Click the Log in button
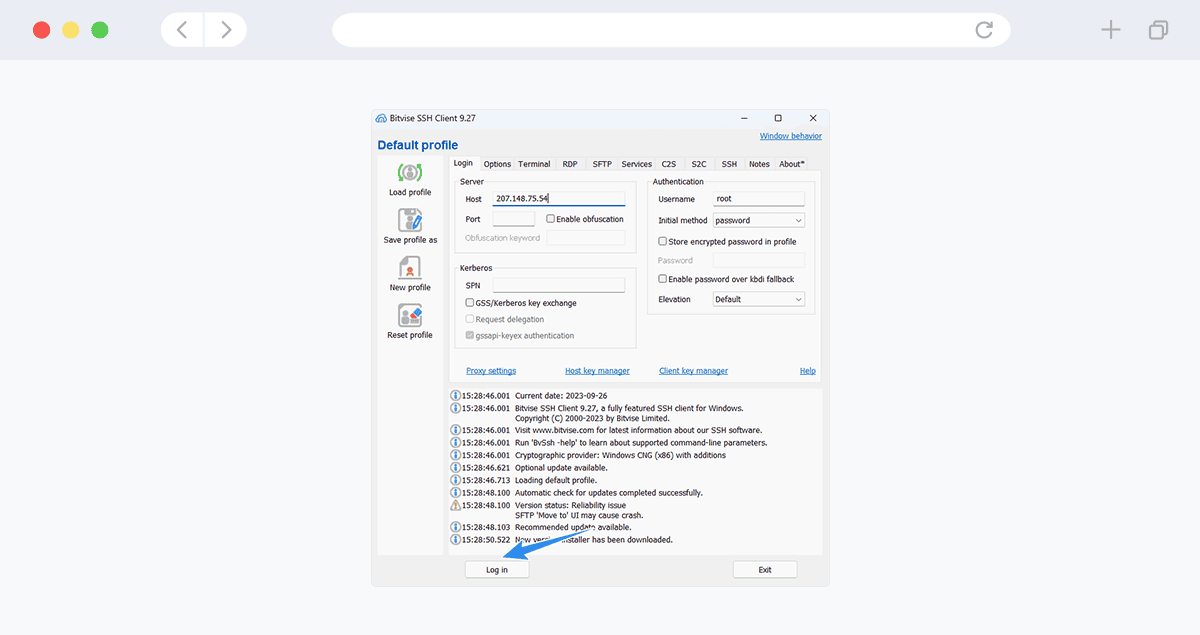 pyautogui.click(x=497, y=570)
